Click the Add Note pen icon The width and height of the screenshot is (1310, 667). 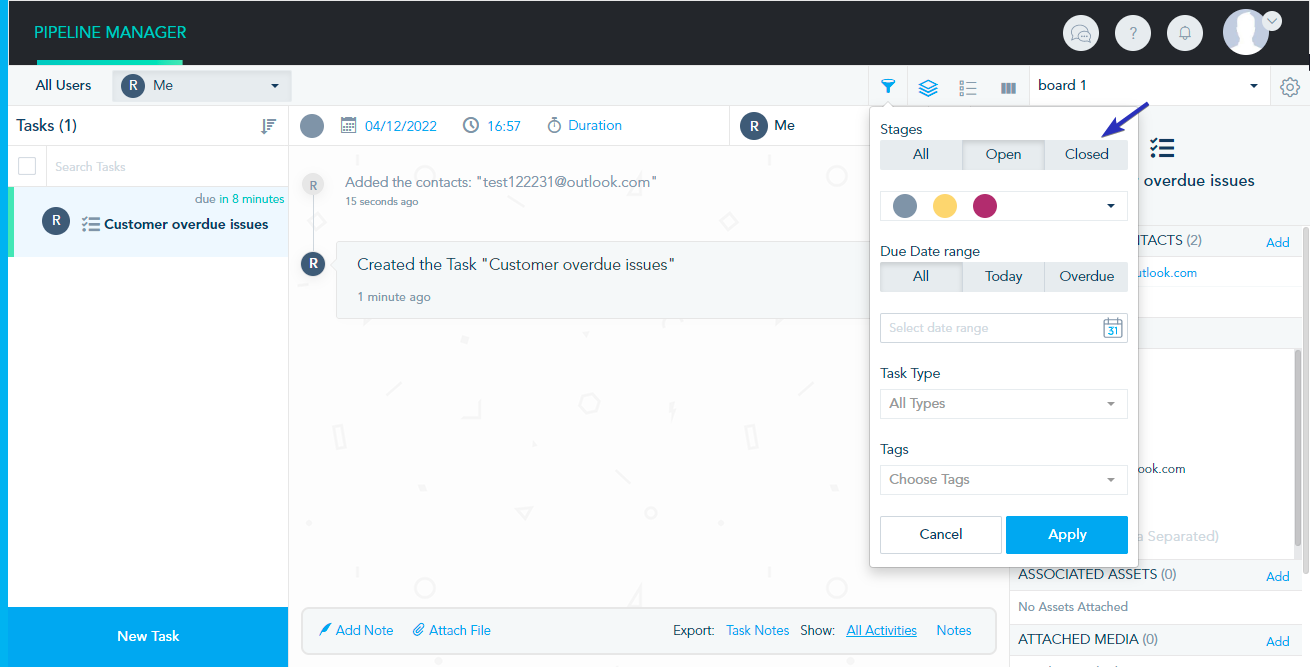click(325, 630)
